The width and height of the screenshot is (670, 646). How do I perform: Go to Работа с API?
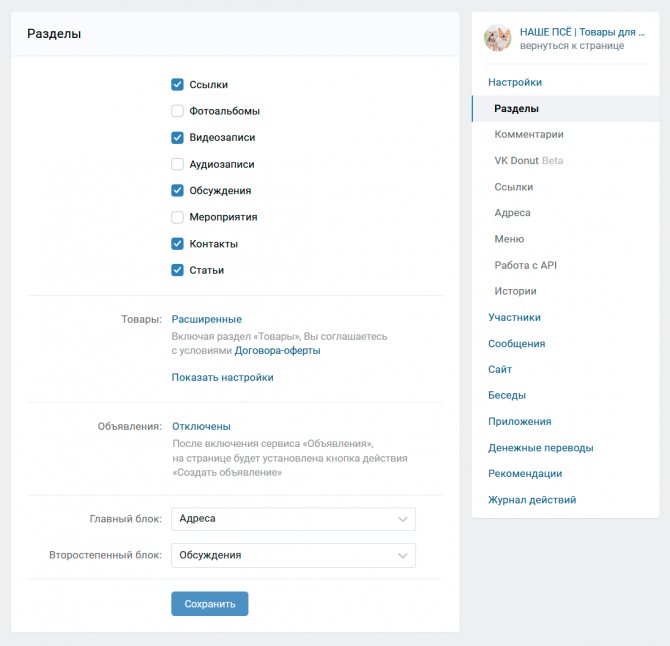[x=525, y=265]
